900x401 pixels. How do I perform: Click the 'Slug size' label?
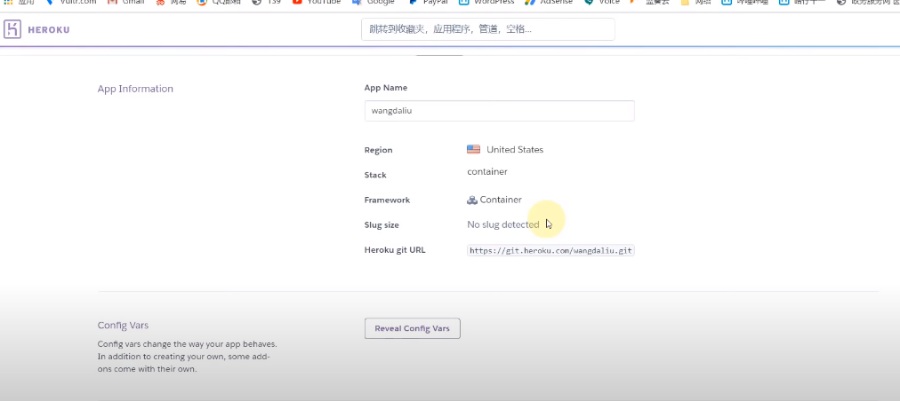coord(382,225)
